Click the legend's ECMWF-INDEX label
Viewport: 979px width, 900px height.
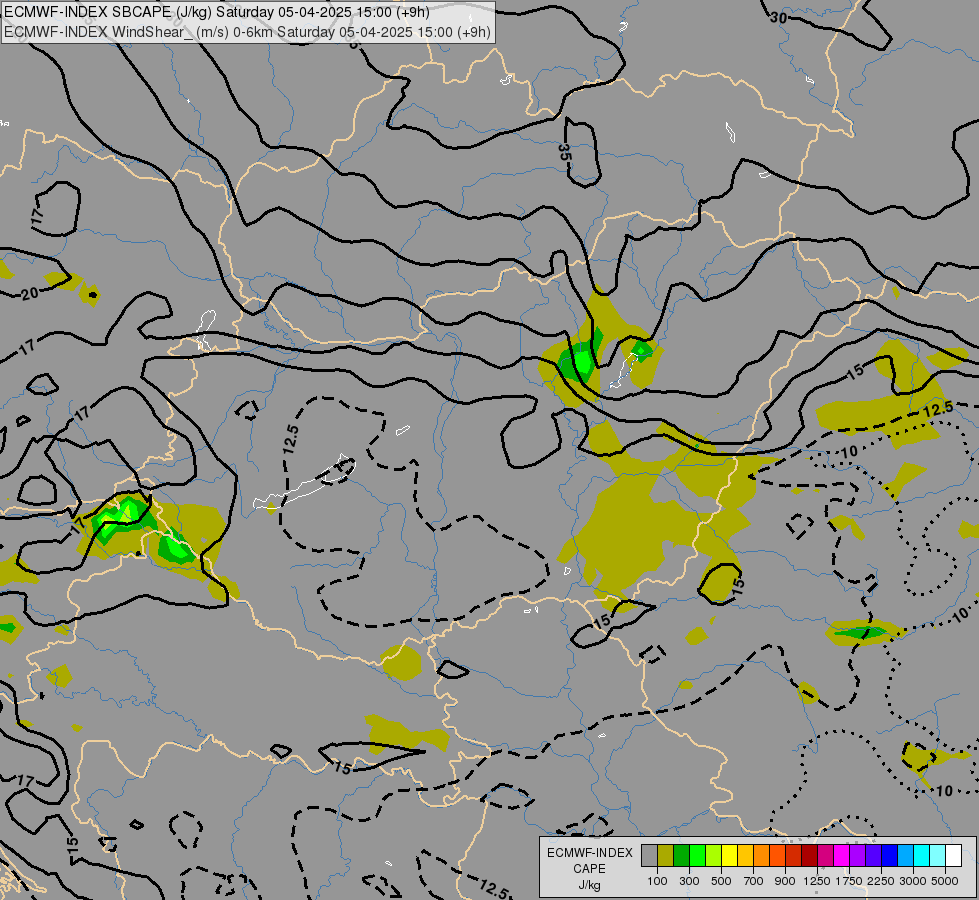point(589,853)
